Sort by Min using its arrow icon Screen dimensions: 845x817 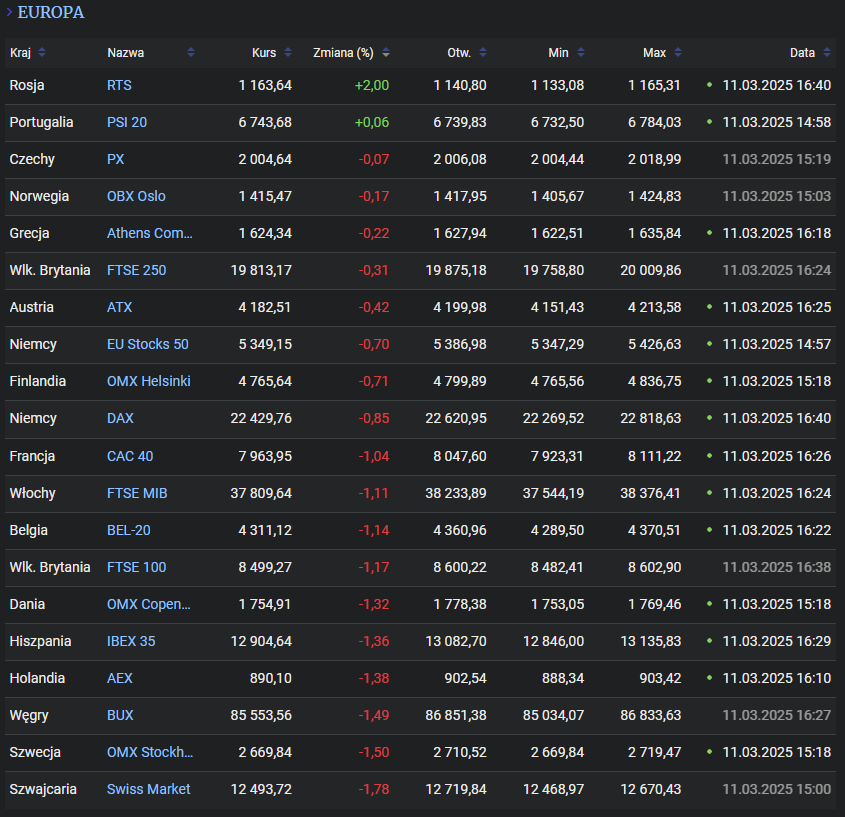click(x=580, y=53)
